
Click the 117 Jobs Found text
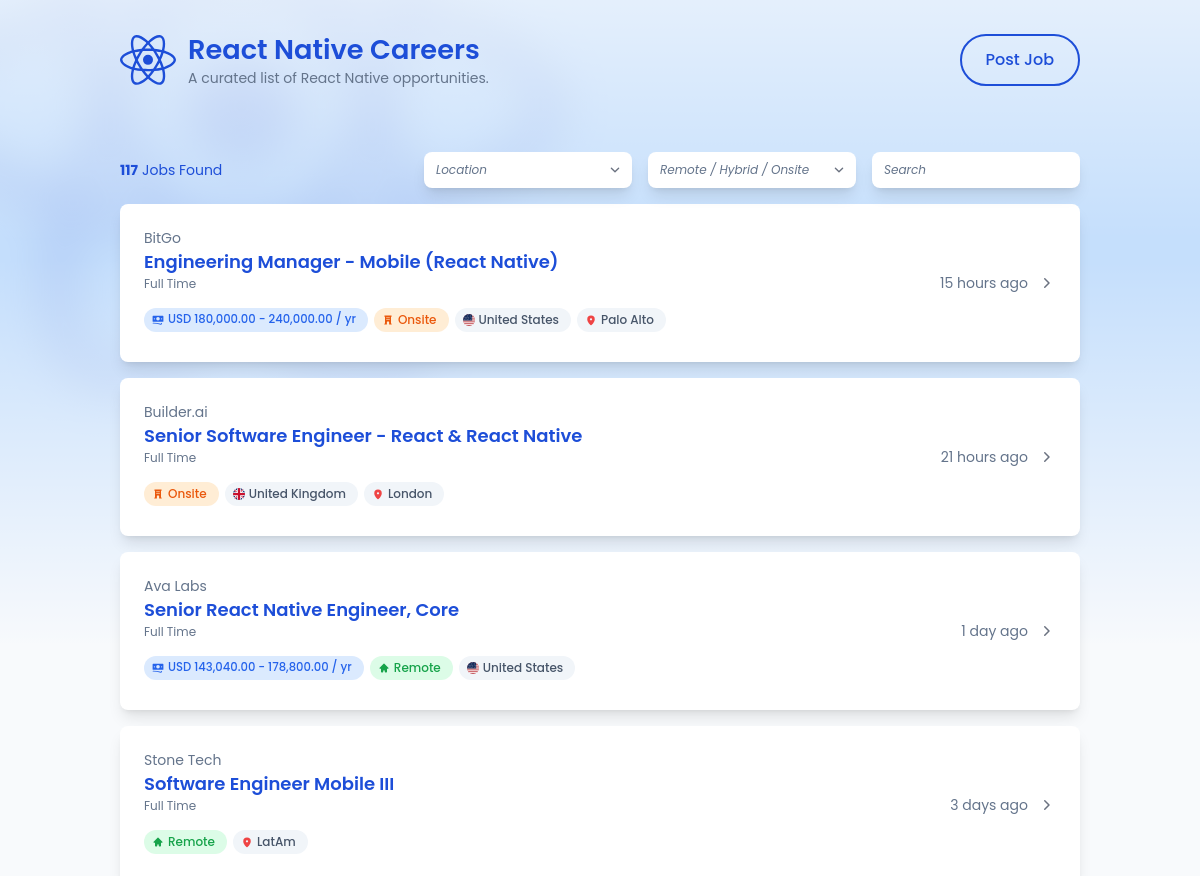171,170
